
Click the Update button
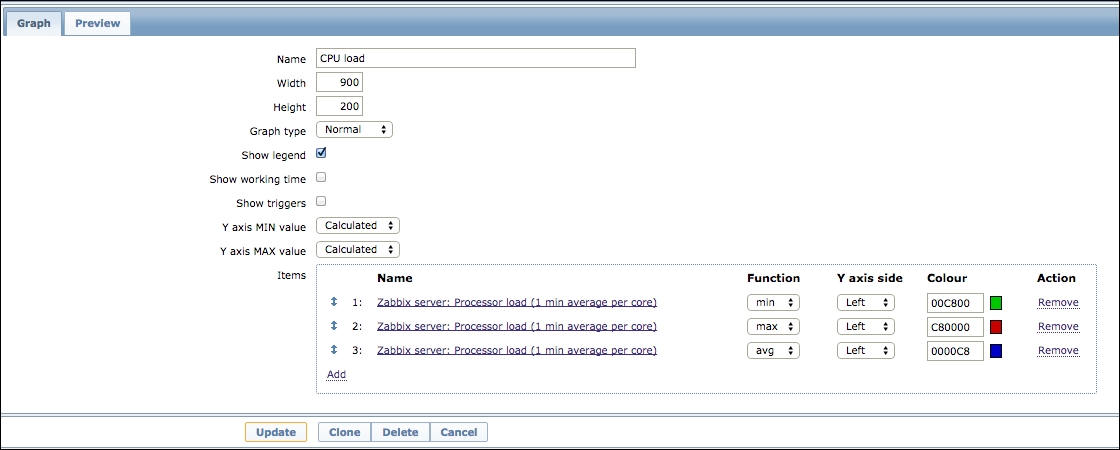click(275, 432)
